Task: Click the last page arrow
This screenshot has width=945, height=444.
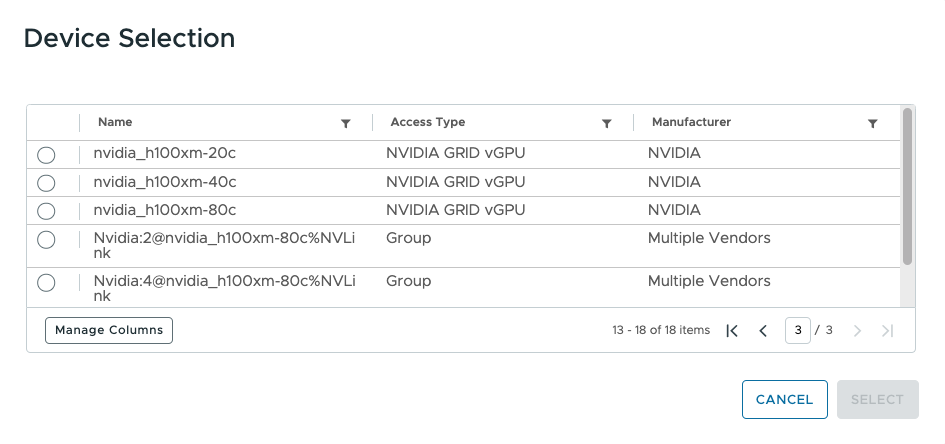Action: [x=887, y=331]
